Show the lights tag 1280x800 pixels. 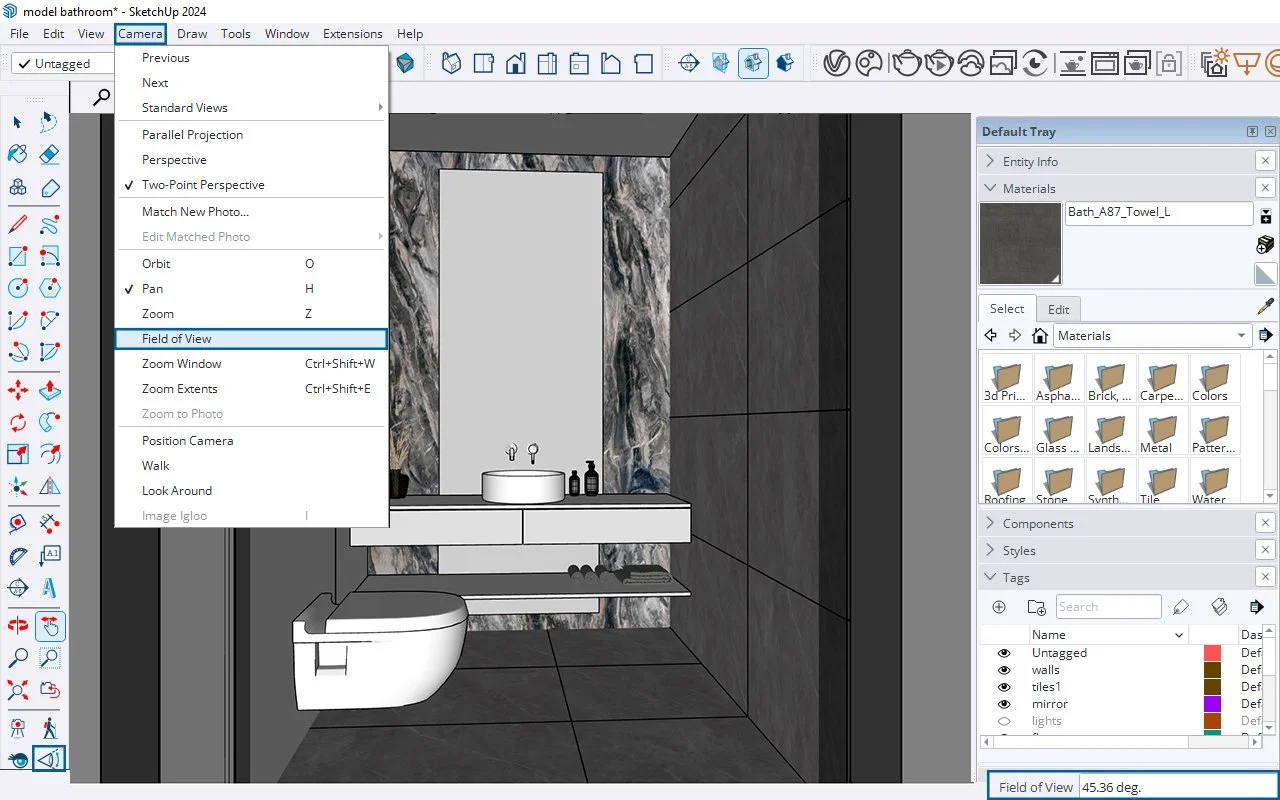(1004, 720)
